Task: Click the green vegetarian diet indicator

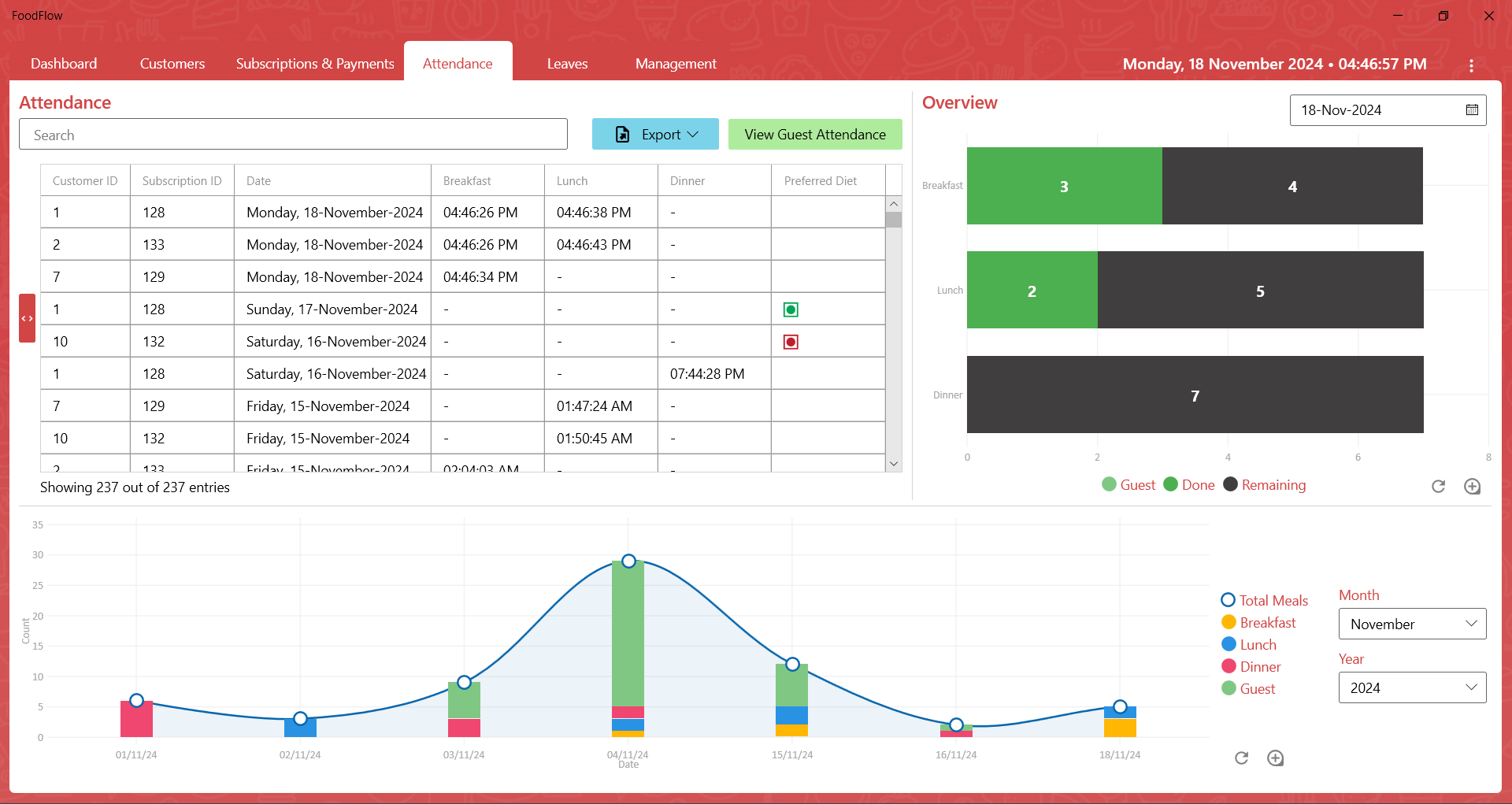Action: click(x=791, y=309)
